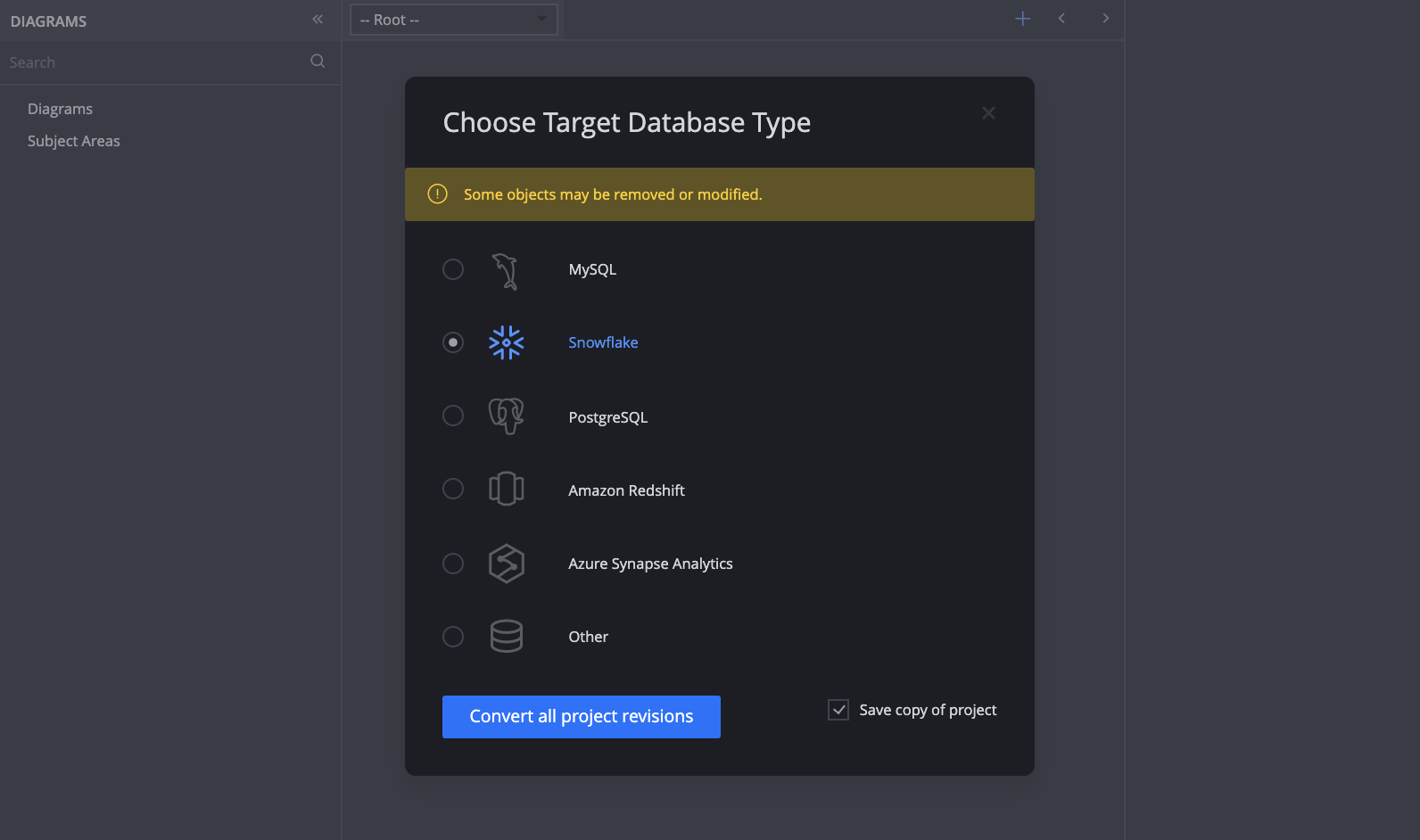Select the MySQL radio button
1420x840 pixels.
click(452, 268)
